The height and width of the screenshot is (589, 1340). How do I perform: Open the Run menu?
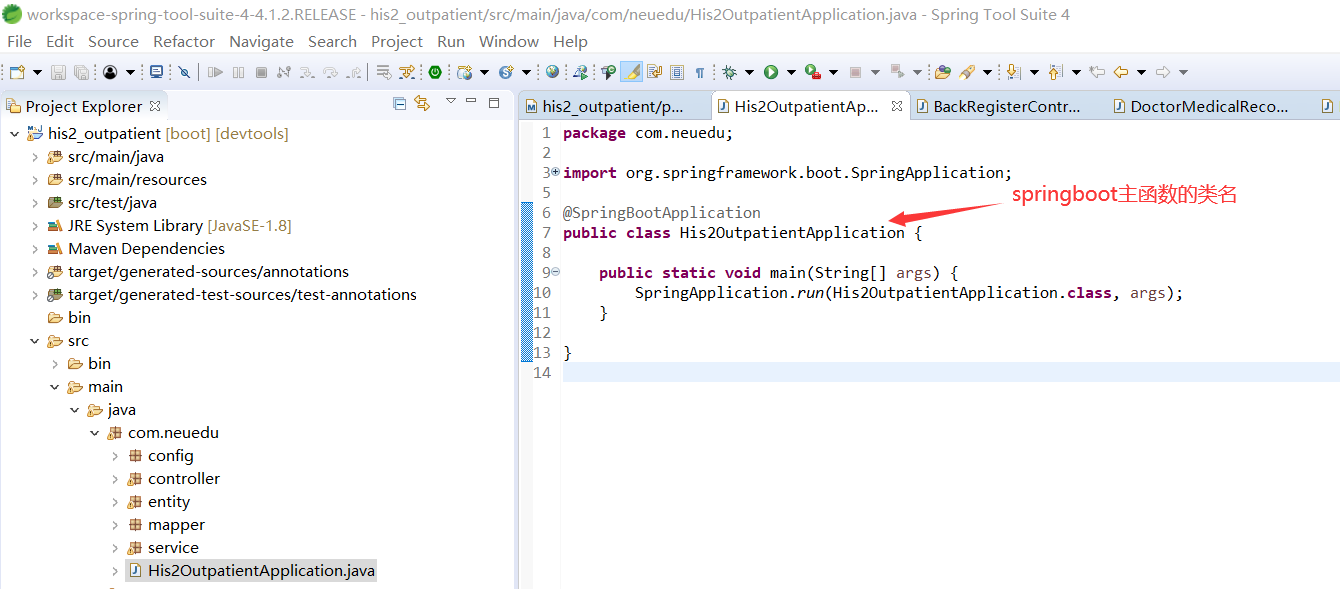click(451, 41)
